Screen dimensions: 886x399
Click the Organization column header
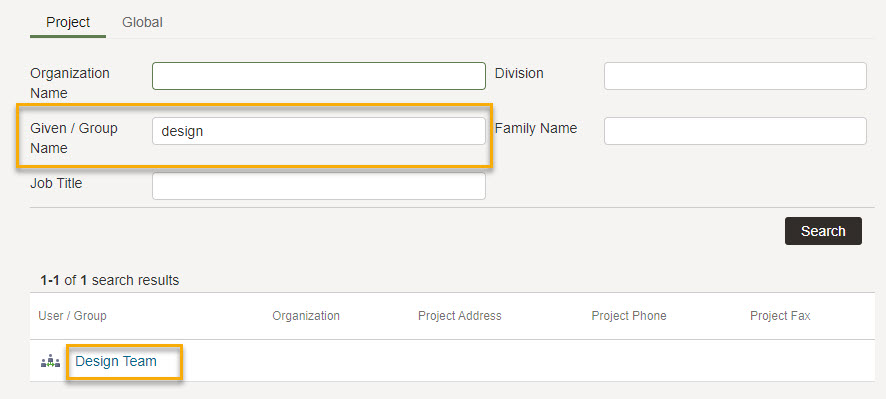[x=306, y=316]
